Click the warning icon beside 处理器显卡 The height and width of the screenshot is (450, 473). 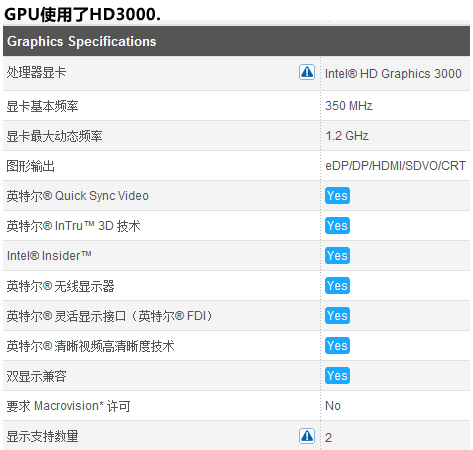(307, 72)
